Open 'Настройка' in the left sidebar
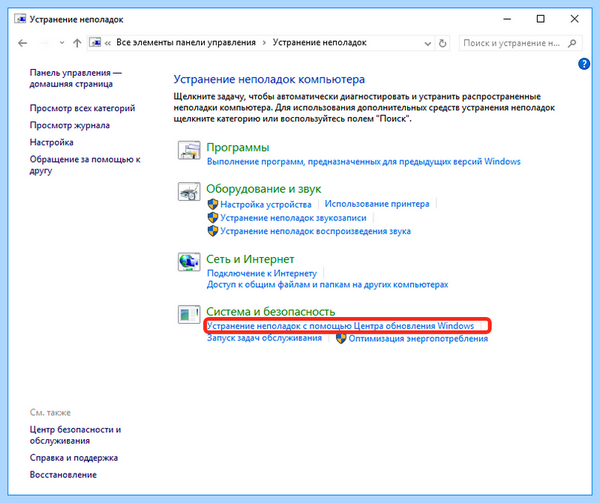This screenshot has width=600, height=503. 52,142
